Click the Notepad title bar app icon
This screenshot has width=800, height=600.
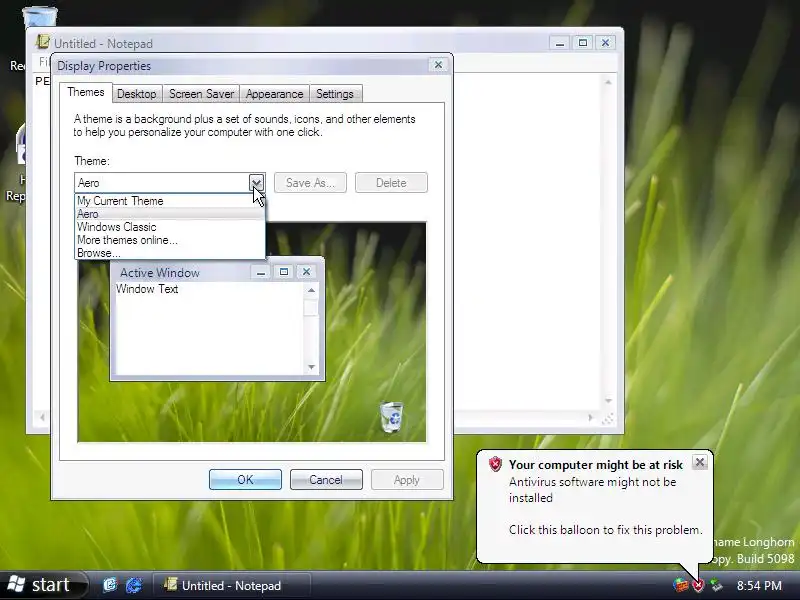click(43, 42)
